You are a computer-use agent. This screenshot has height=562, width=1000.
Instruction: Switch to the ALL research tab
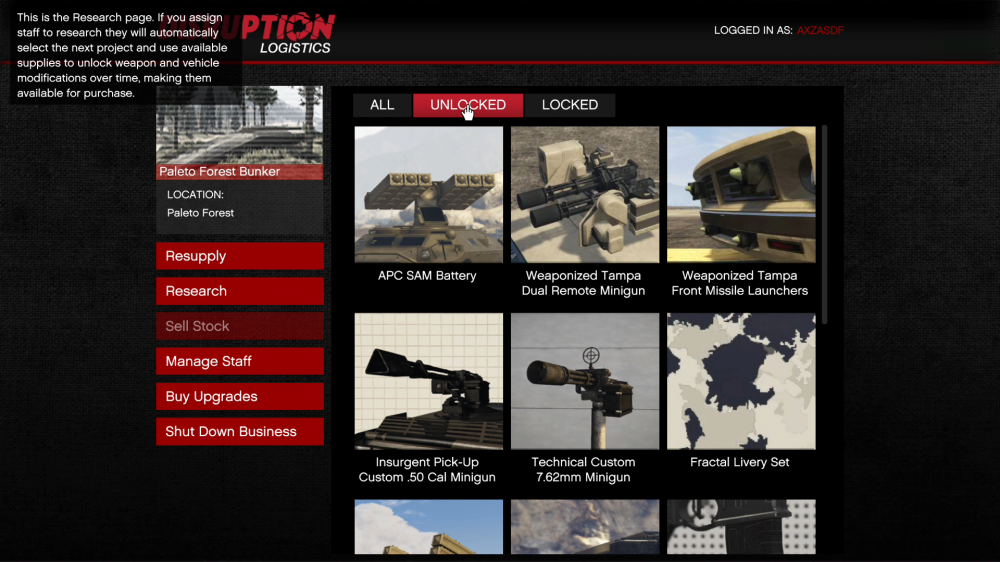point(382,105)
